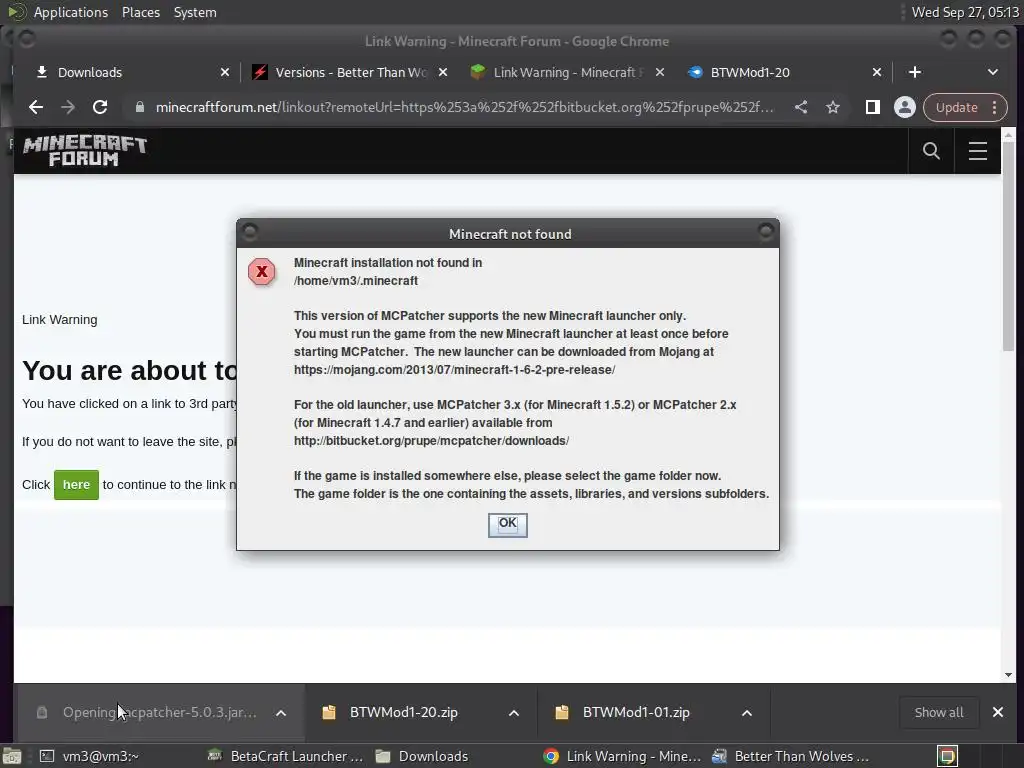Expand options for BTWMod1-01.zip download
Screen dimensions: 1024x768
click(x=746, y=712)
